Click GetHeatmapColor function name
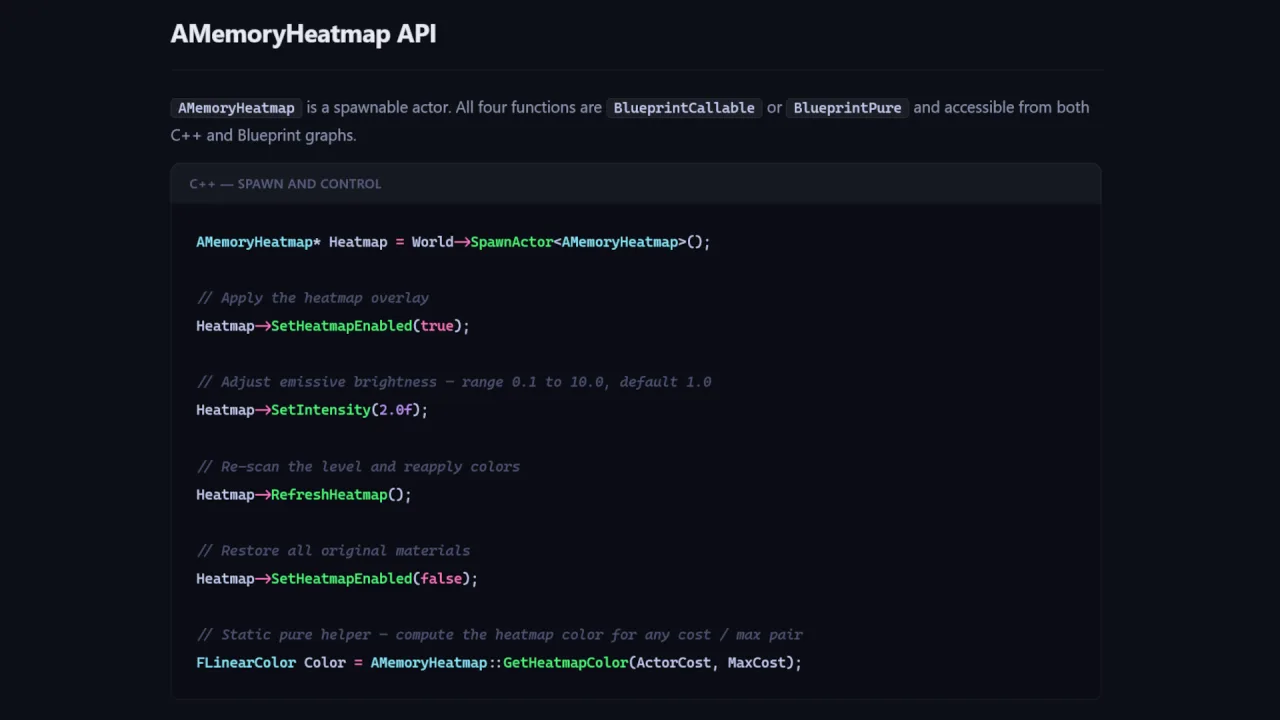 tap(565, 663)
